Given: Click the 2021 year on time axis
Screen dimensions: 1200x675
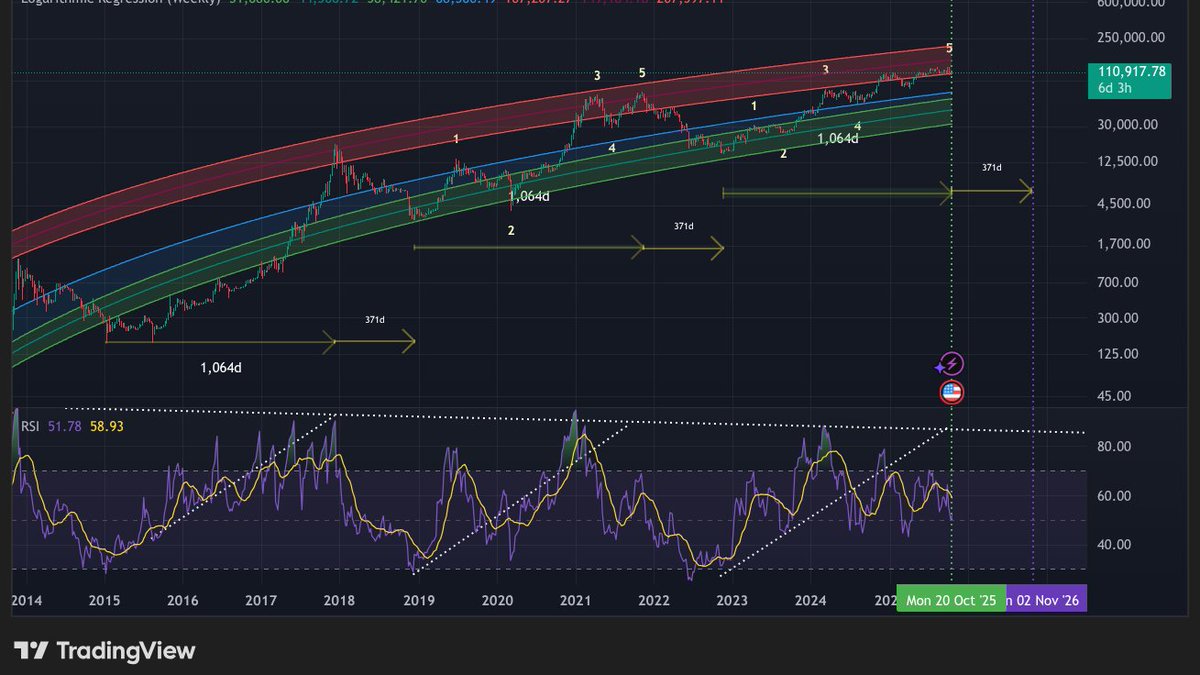Looking at the screenshot, I should pos(575,601).
